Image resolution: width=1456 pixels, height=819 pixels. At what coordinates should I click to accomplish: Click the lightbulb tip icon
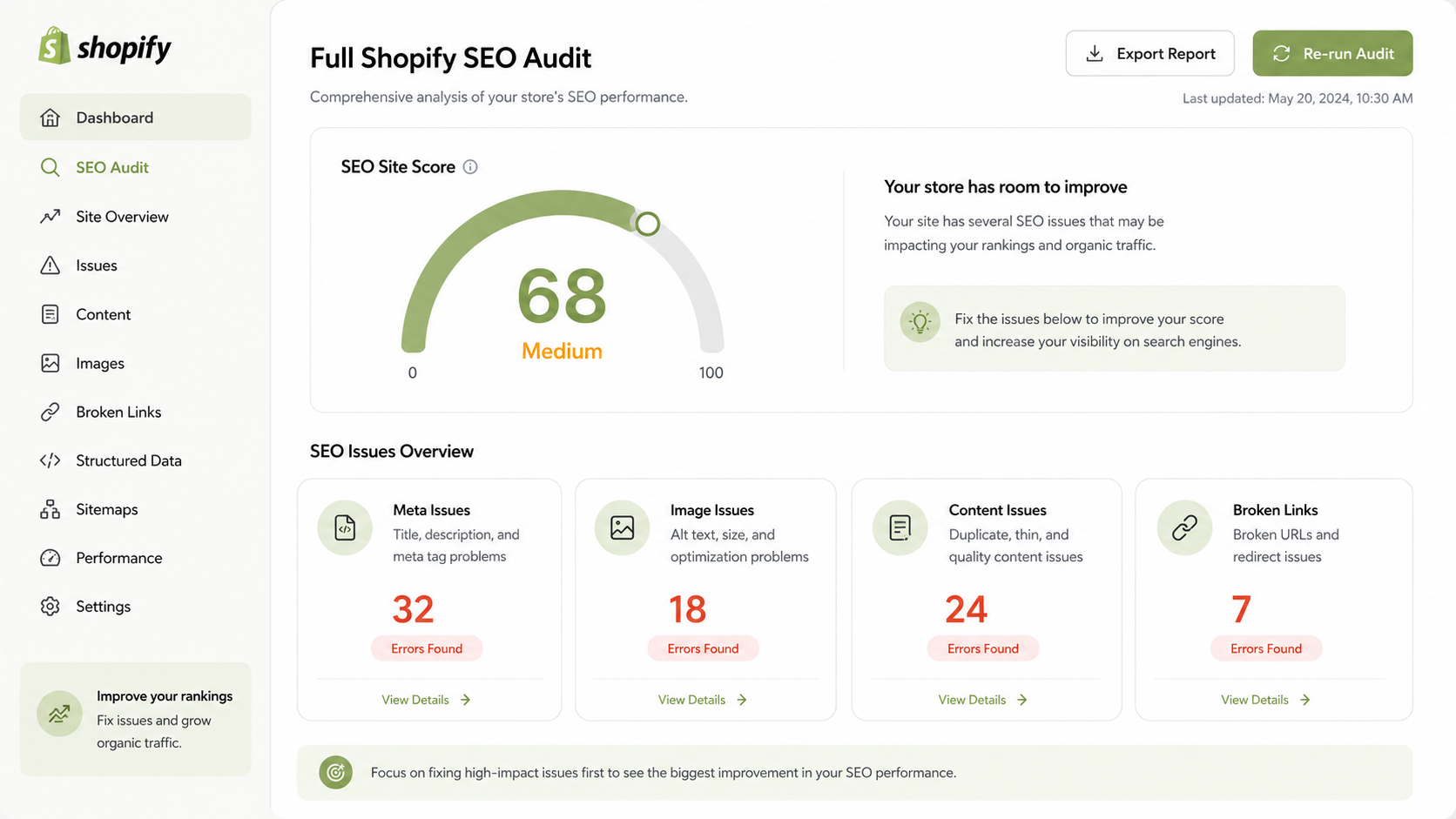920,322
